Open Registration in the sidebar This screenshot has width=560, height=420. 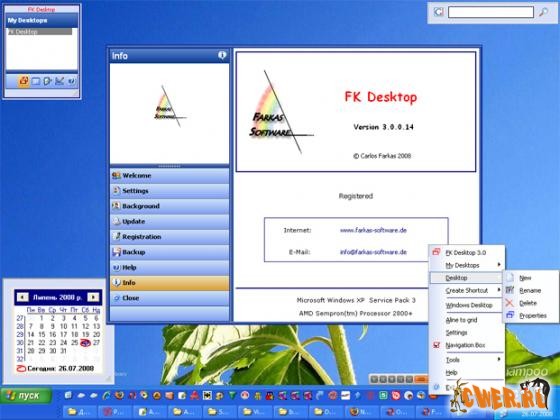[x=170, y=237]
